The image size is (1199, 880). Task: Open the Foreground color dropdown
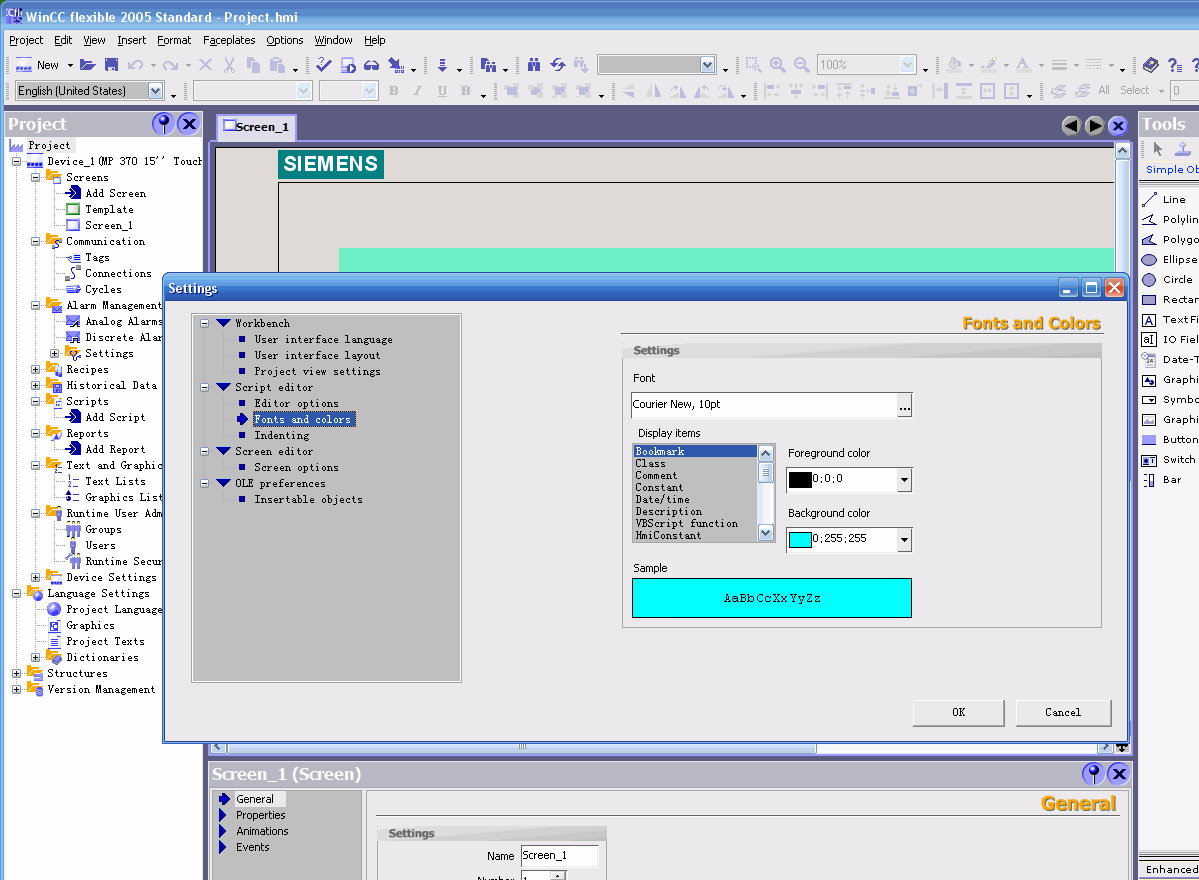point(904,480)
